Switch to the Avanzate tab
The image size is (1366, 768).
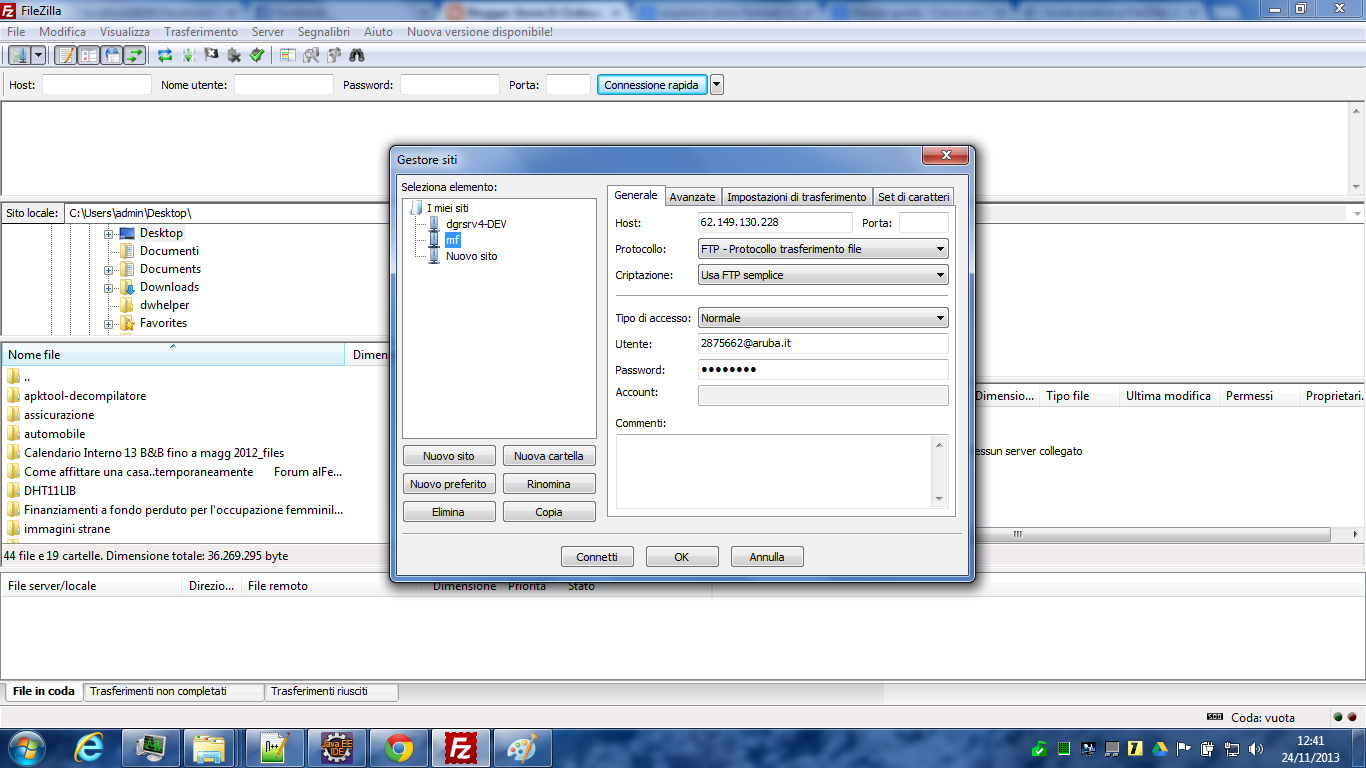click(692, 197)
